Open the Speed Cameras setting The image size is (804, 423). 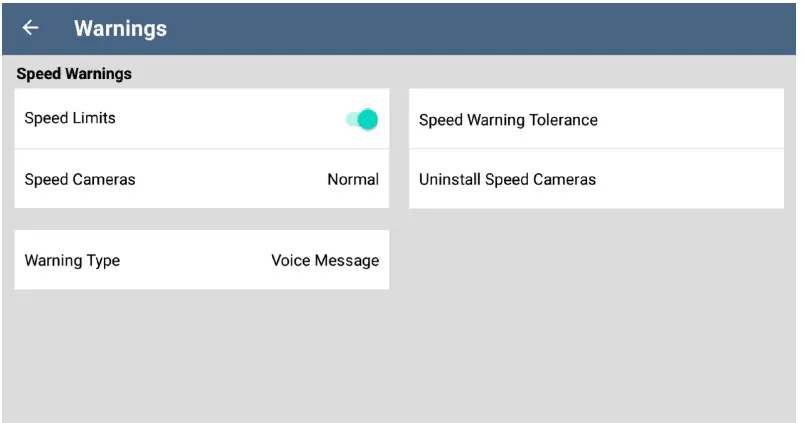click(x=200, y=180)
